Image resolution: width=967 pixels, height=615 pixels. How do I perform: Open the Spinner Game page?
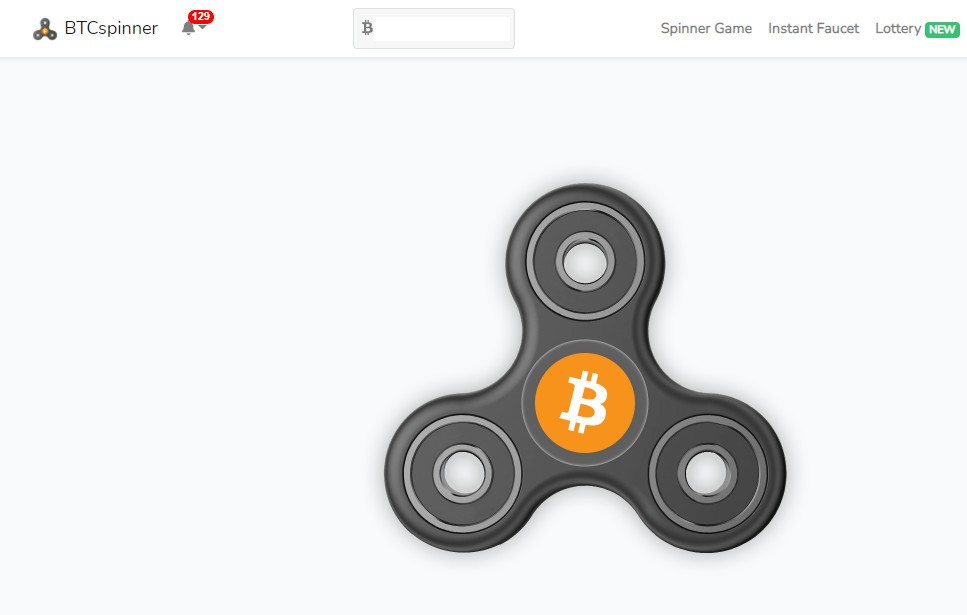[x=706, y=28]
